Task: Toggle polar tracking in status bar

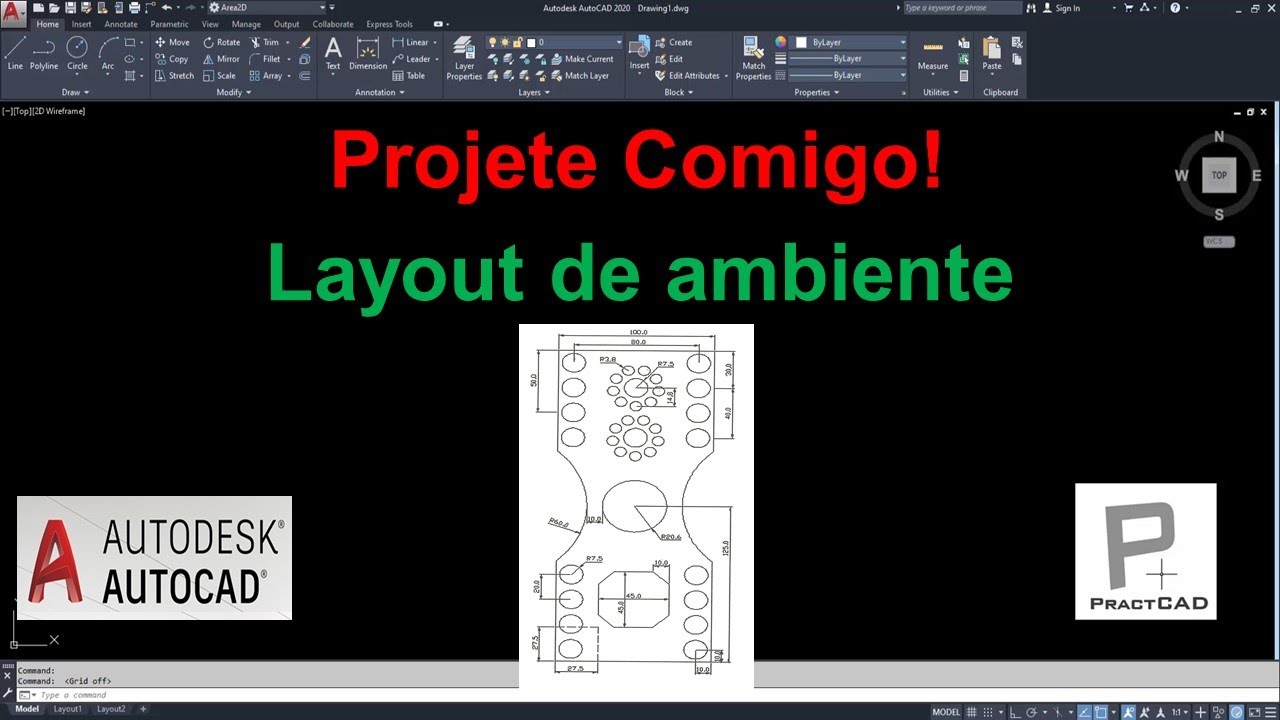Action: pyautogui.click(x=1032, y=712)
